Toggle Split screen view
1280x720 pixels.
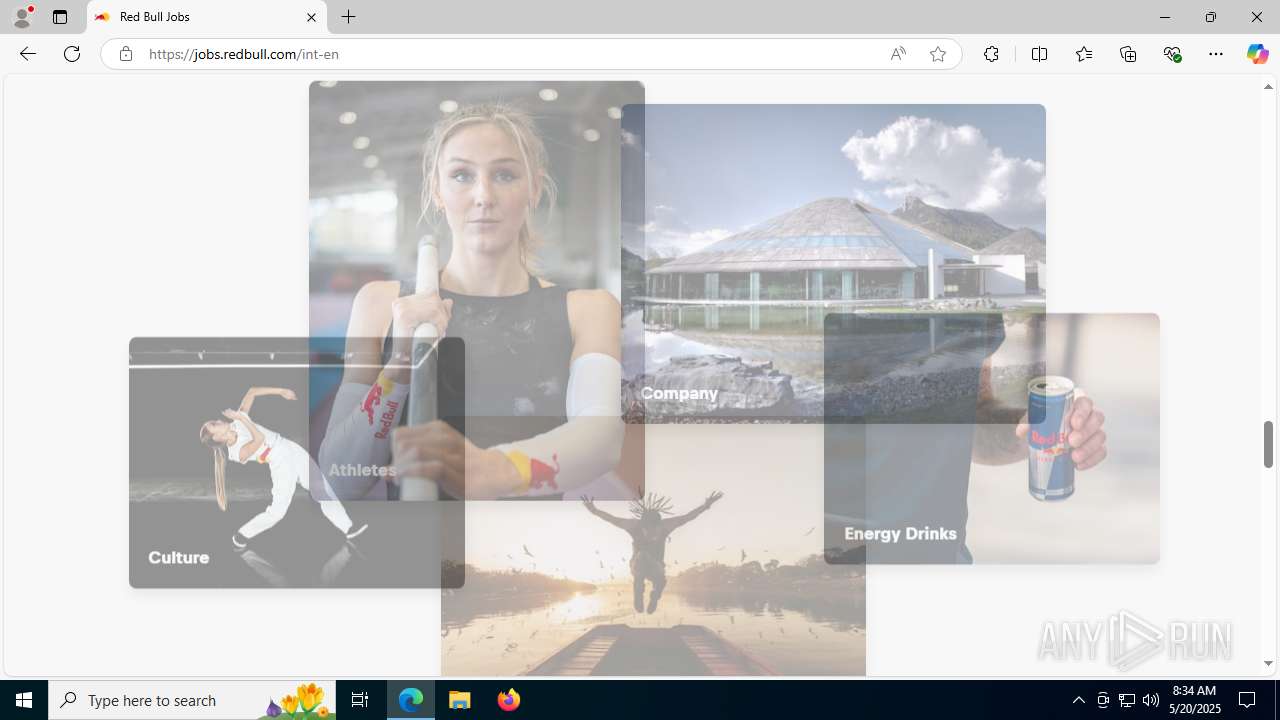[1039, 54]
